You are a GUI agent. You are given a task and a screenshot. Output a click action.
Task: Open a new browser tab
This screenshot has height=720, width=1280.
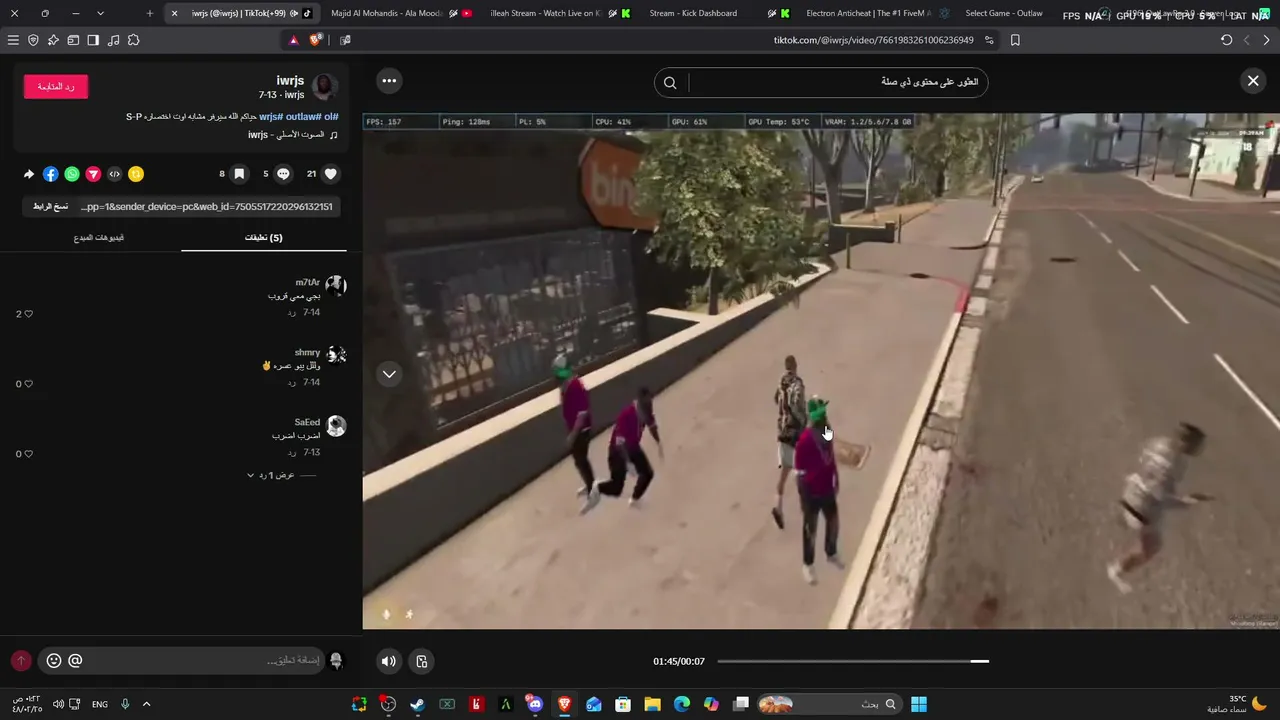150,13
